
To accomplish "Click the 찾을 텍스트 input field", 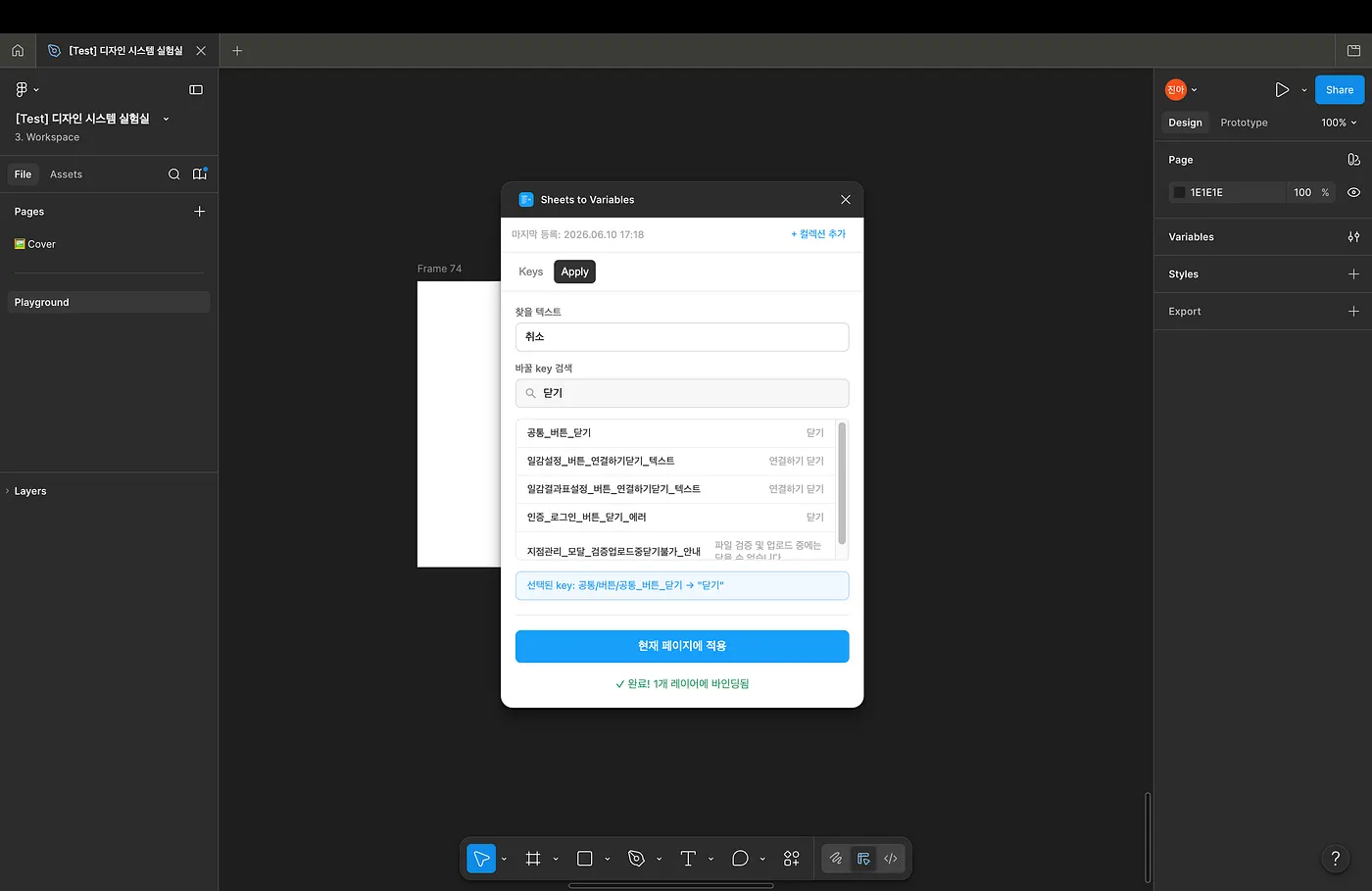I will (x=682, y=337).
